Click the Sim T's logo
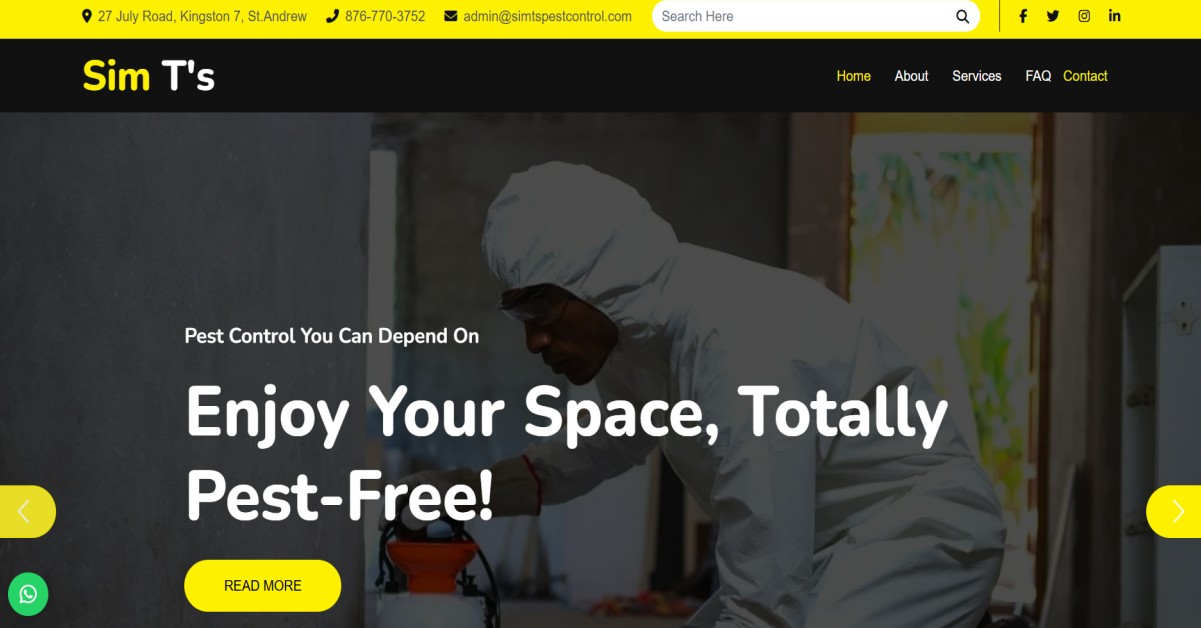The height and width of the screenshot is (628, 1201). (x=149, y=76)
